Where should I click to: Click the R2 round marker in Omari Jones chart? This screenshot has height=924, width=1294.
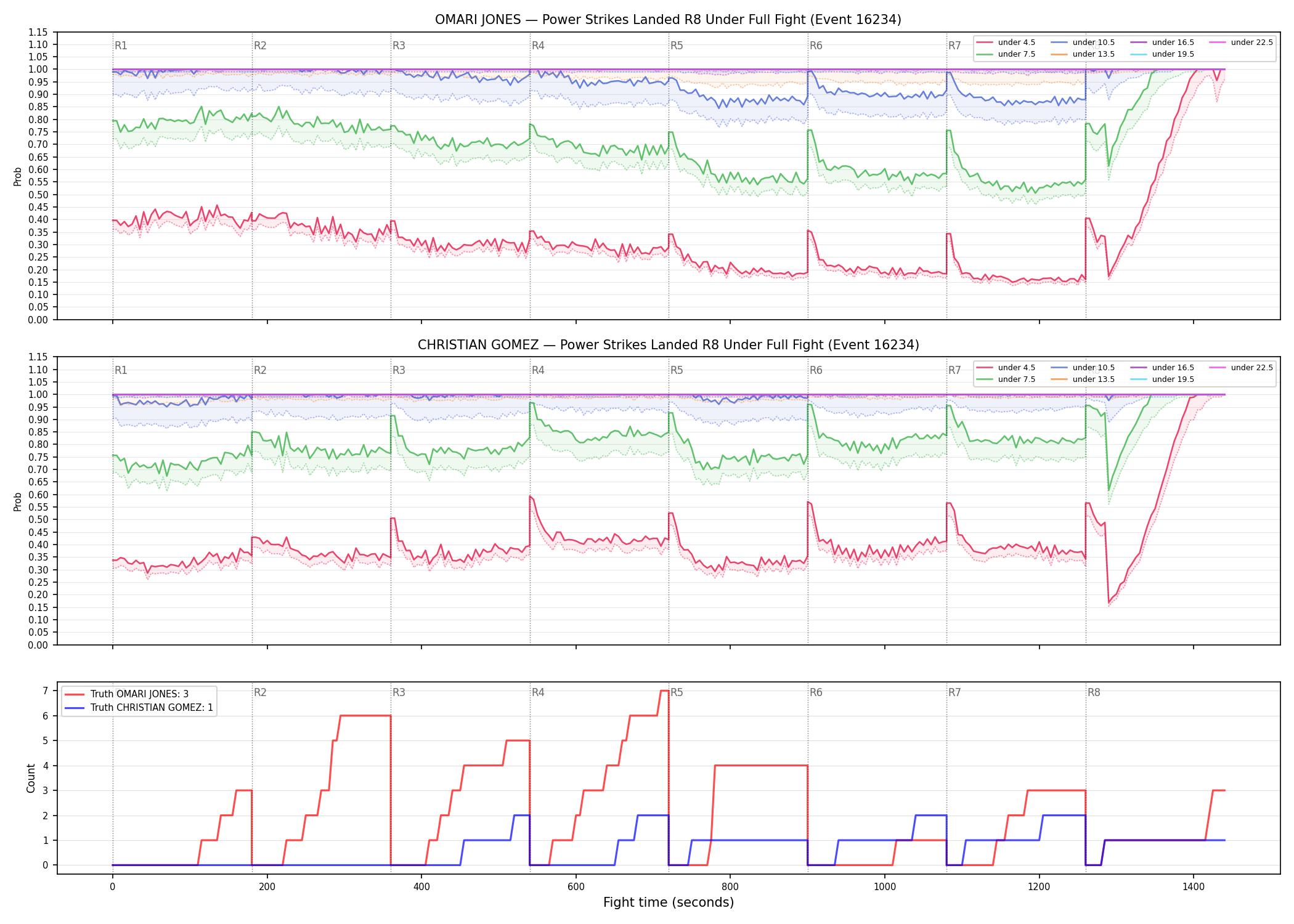(x=260, y=46)
